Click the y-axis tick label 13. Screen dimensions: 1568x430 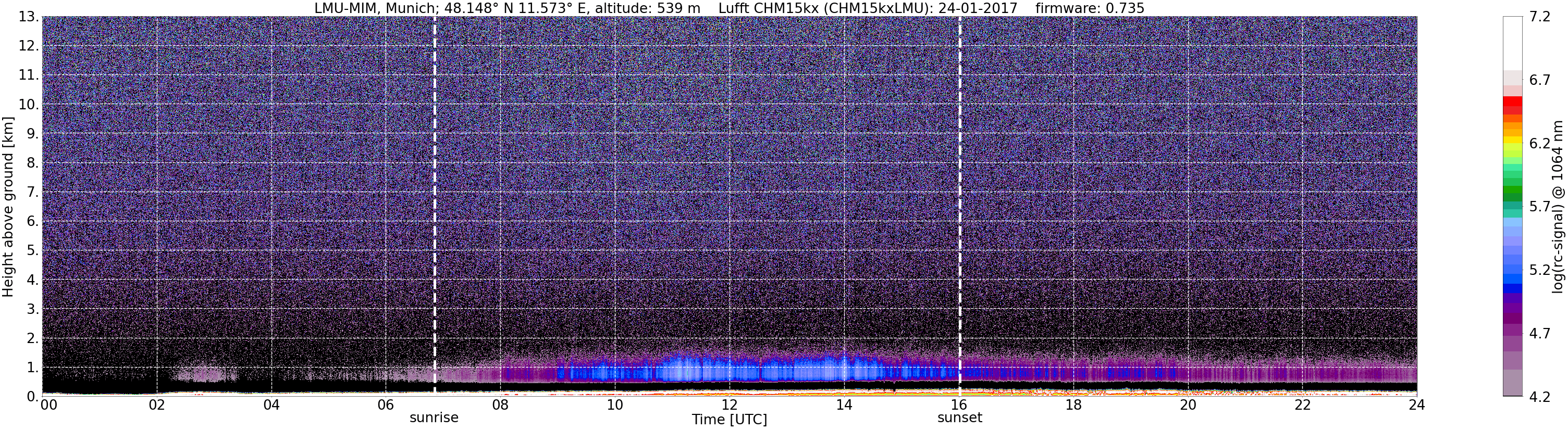click(x=29, y=17)
